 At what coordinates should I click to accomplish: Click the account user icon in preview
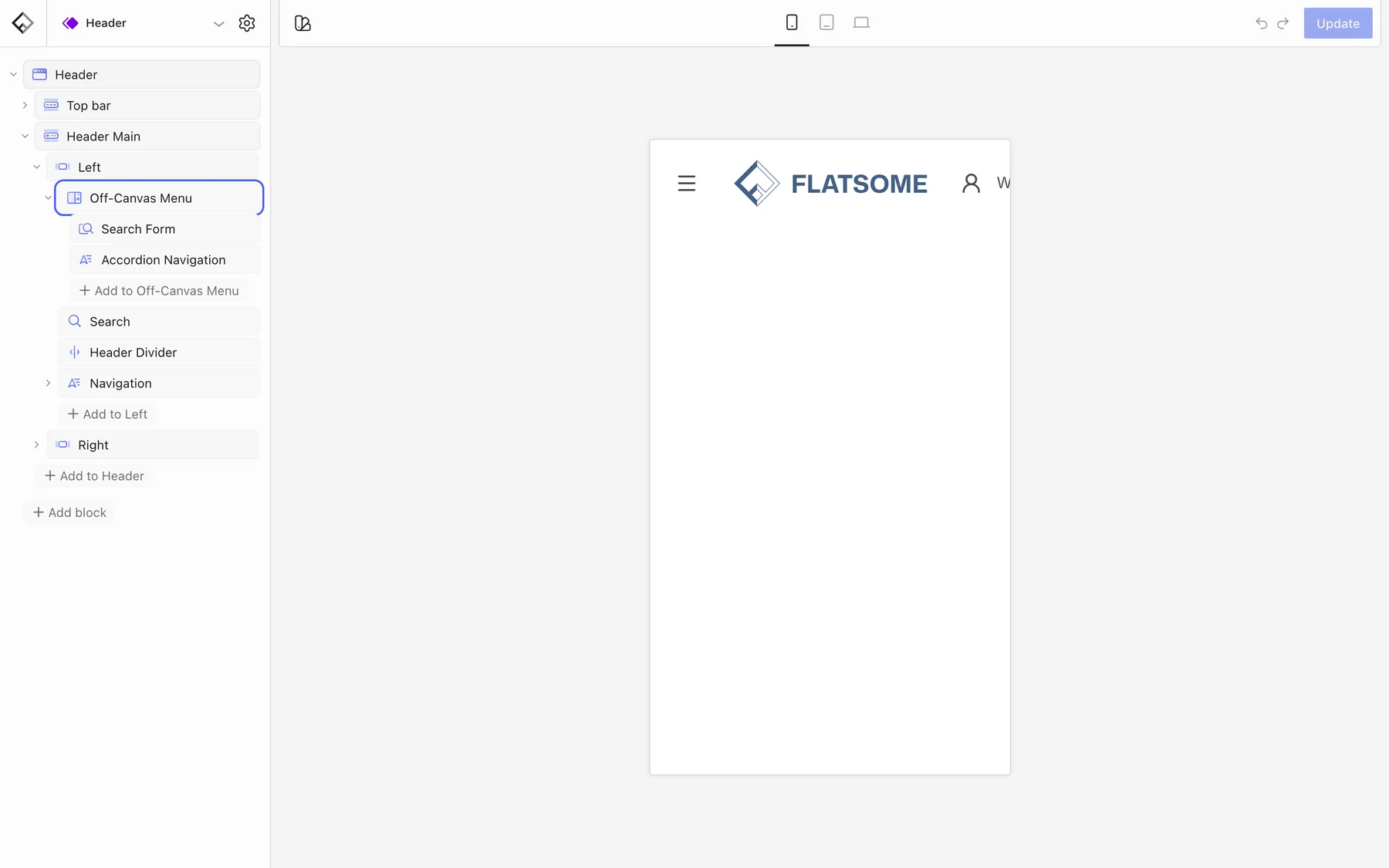click(971, 183)
